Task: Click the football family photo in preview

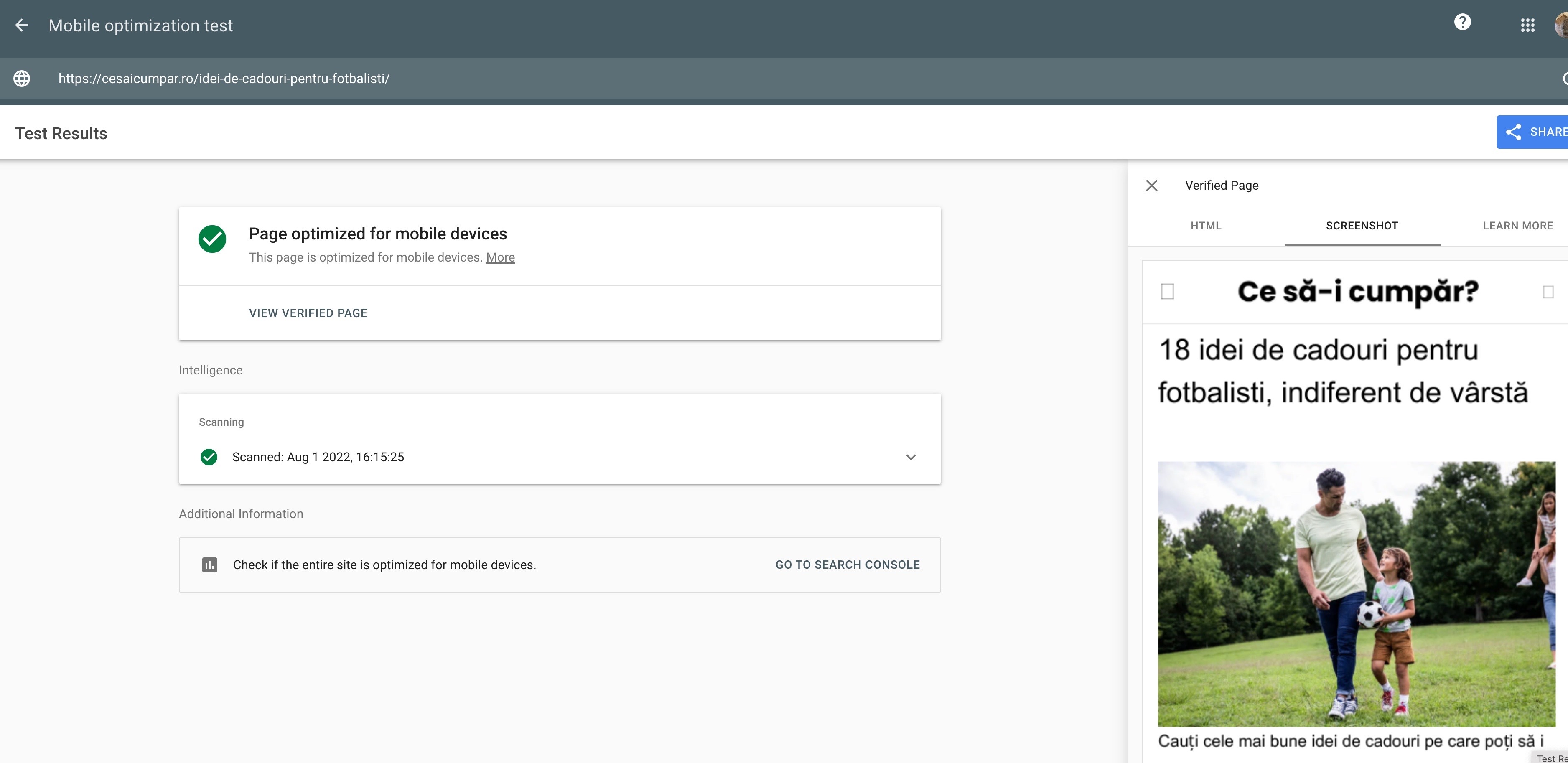Action: (x=1356, y=593)
